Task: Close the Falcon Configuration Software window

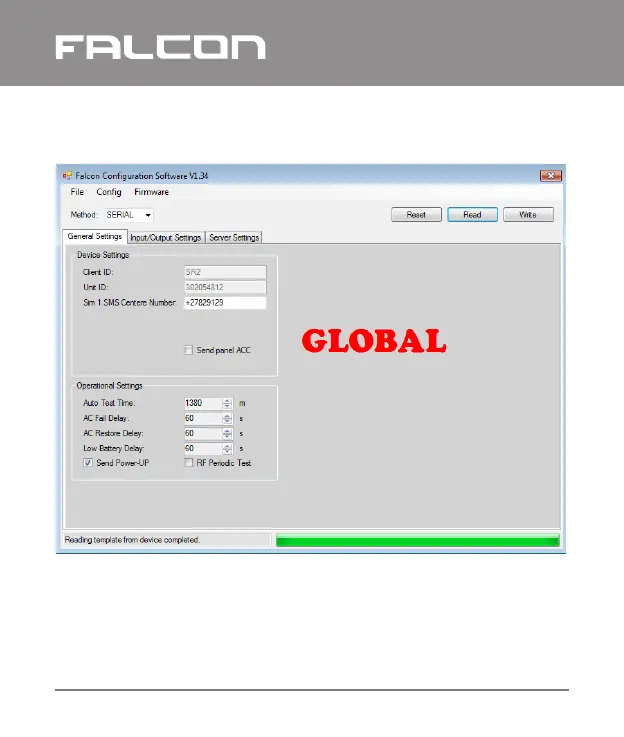Action: (x=551, y=176)
